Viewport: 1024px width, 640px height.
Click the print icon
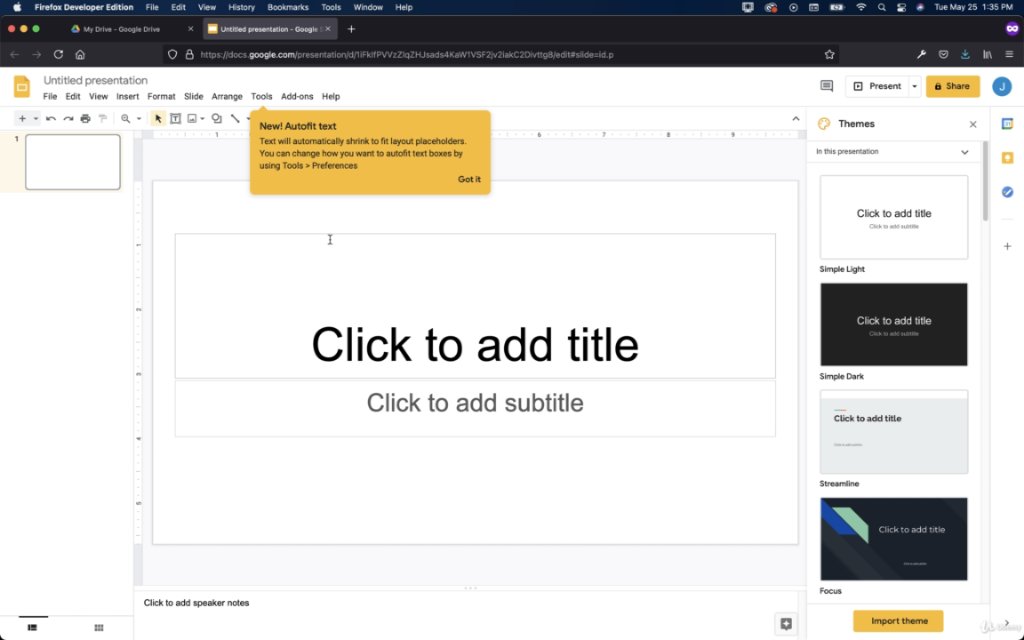(x=86, y=119)
